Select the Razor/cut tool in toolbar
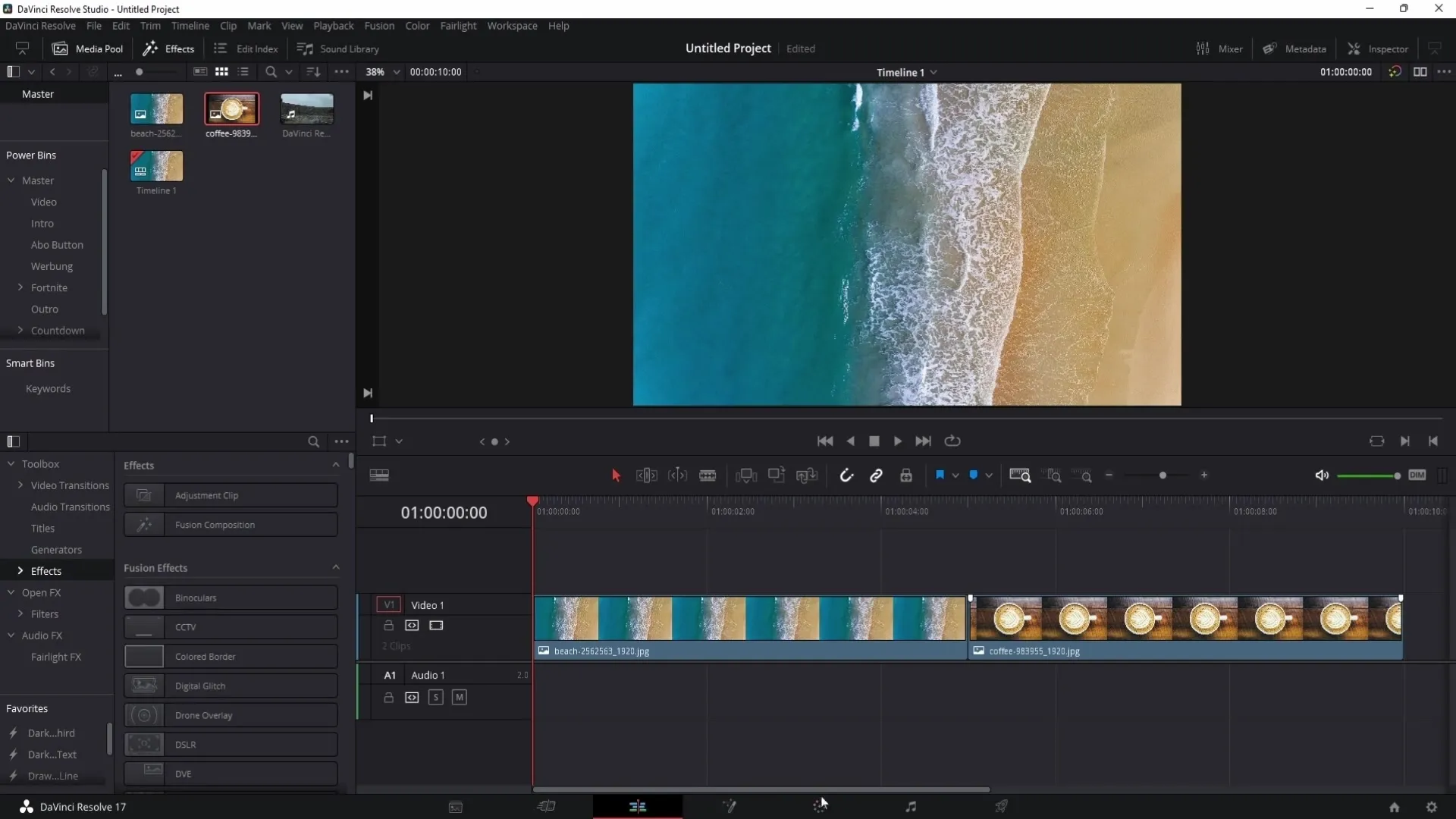Image resolution: width=1456 pixels, height=819 pixels. tap(707, 475)
